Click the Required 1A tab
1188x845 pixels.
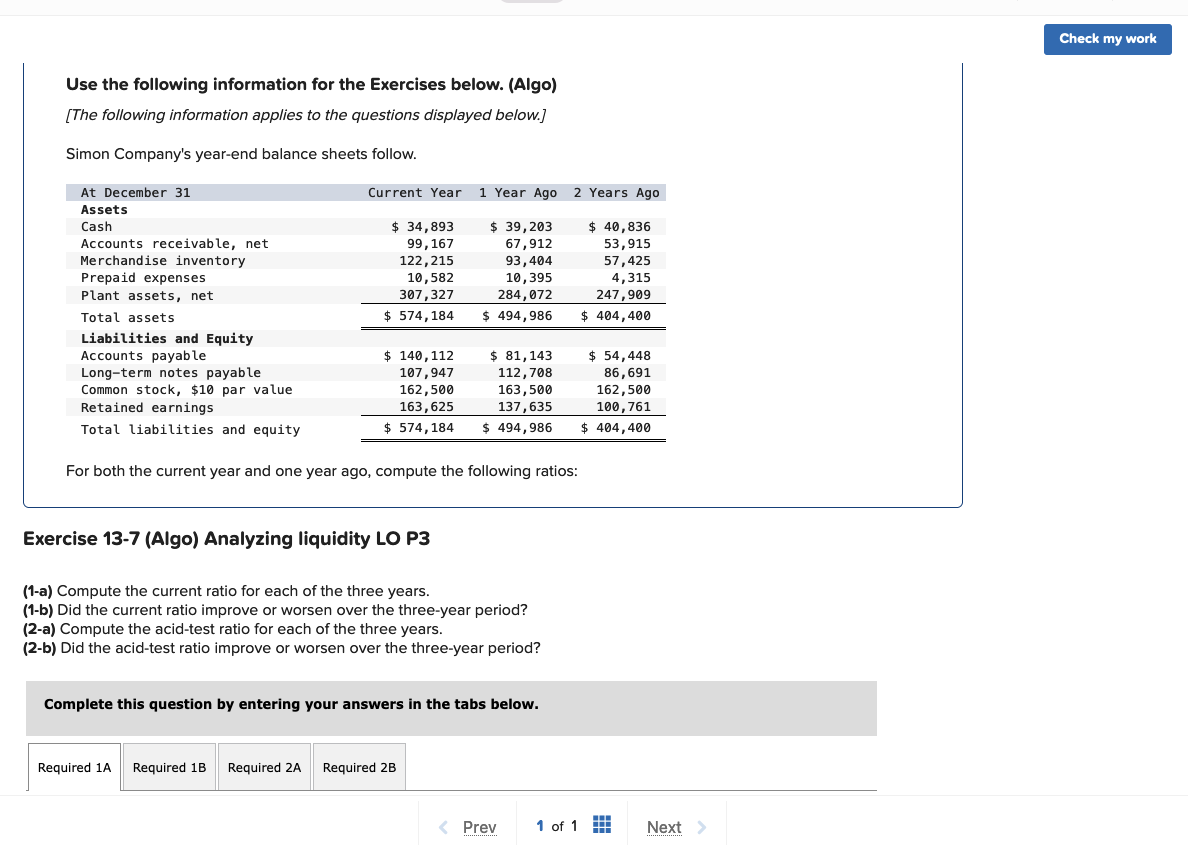(x=74, y=767)
